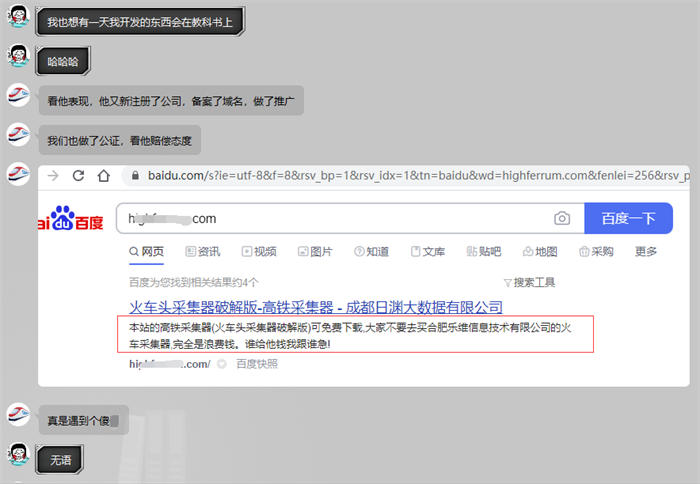The height and width of the screenshot is (484, 700).
Task: Click into the Baidu search input field
Action: (350, 218)
